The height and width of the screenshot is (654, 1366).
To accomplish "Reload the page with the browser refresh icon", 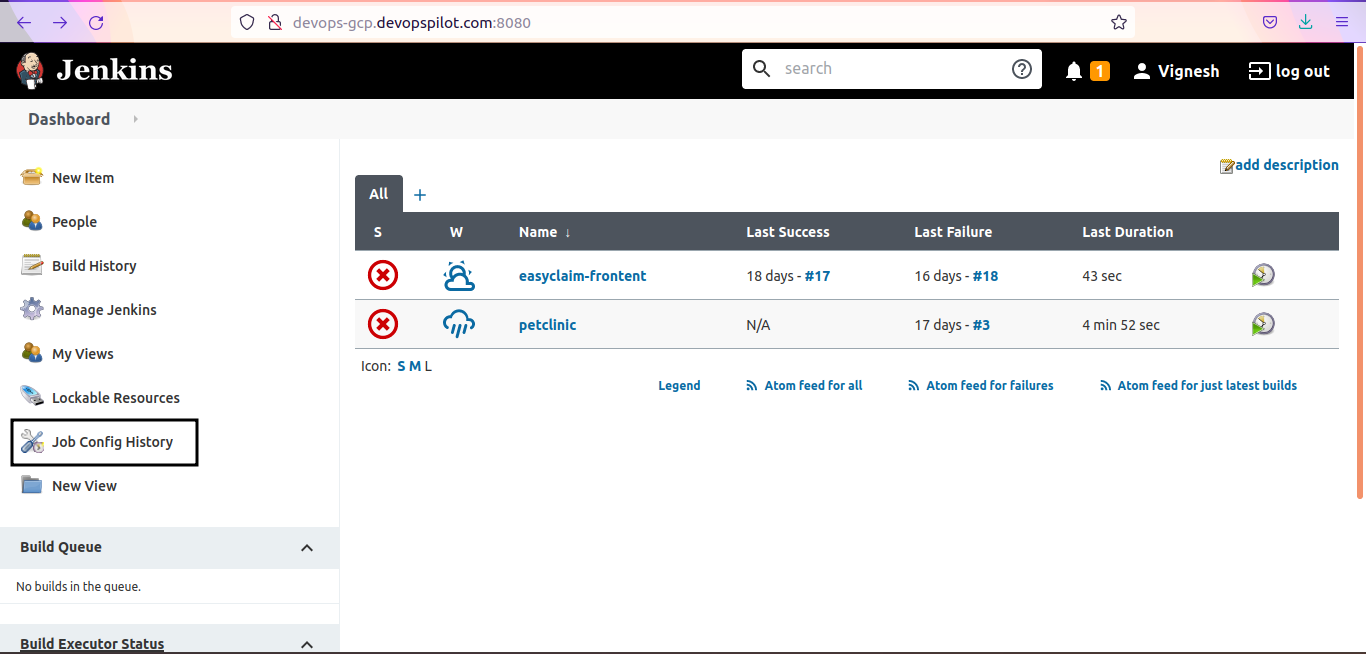I will tap(96, 22).
